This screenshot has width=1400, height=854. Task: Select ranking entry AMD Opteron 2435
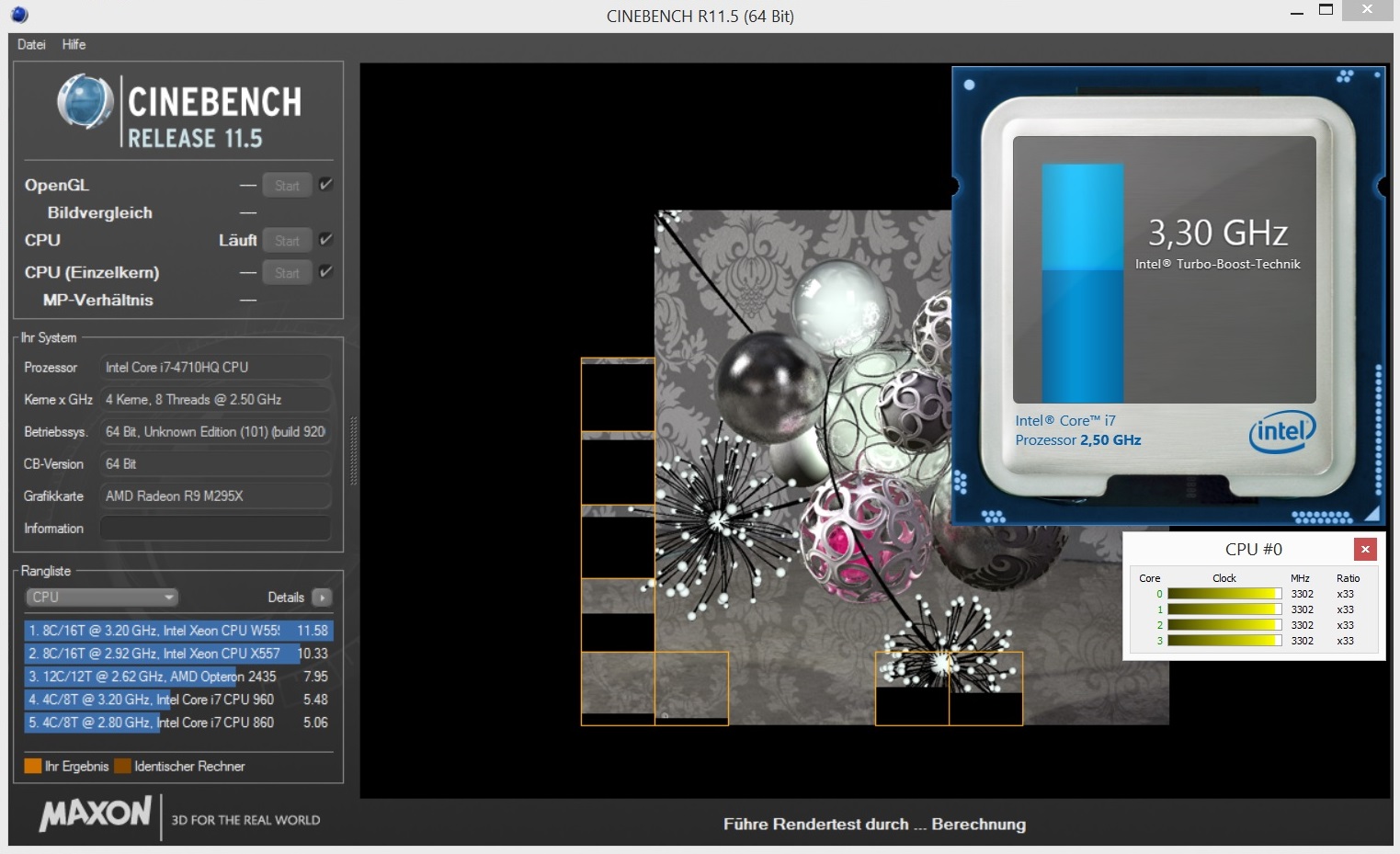pos(178,677)
